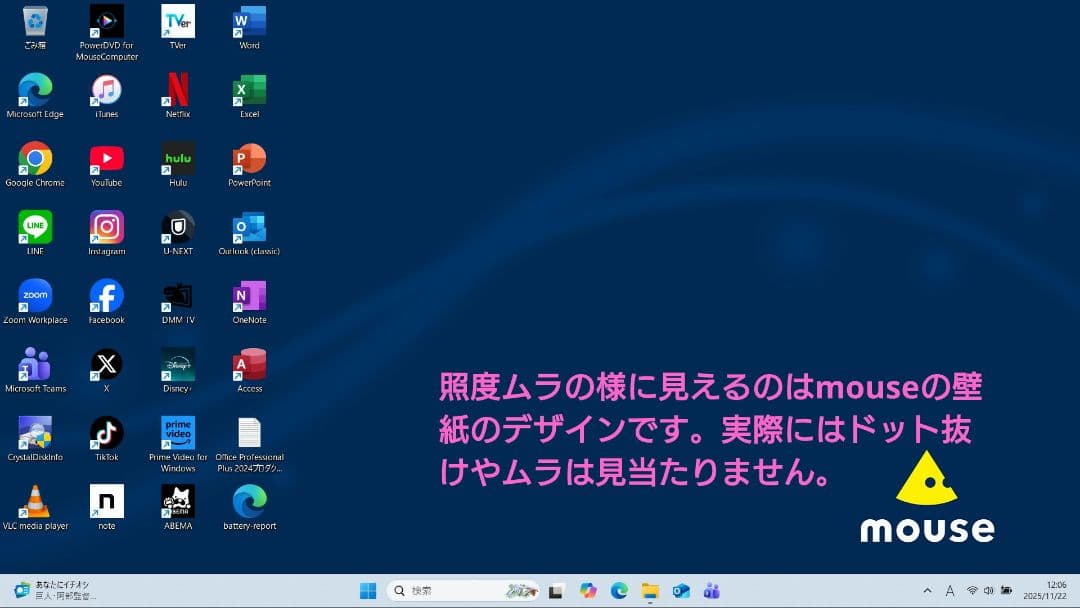The height and width of the screenshot is (608, 1080).
Task: Select the ABEMA desktop shortcut
Action: (178, 508)
